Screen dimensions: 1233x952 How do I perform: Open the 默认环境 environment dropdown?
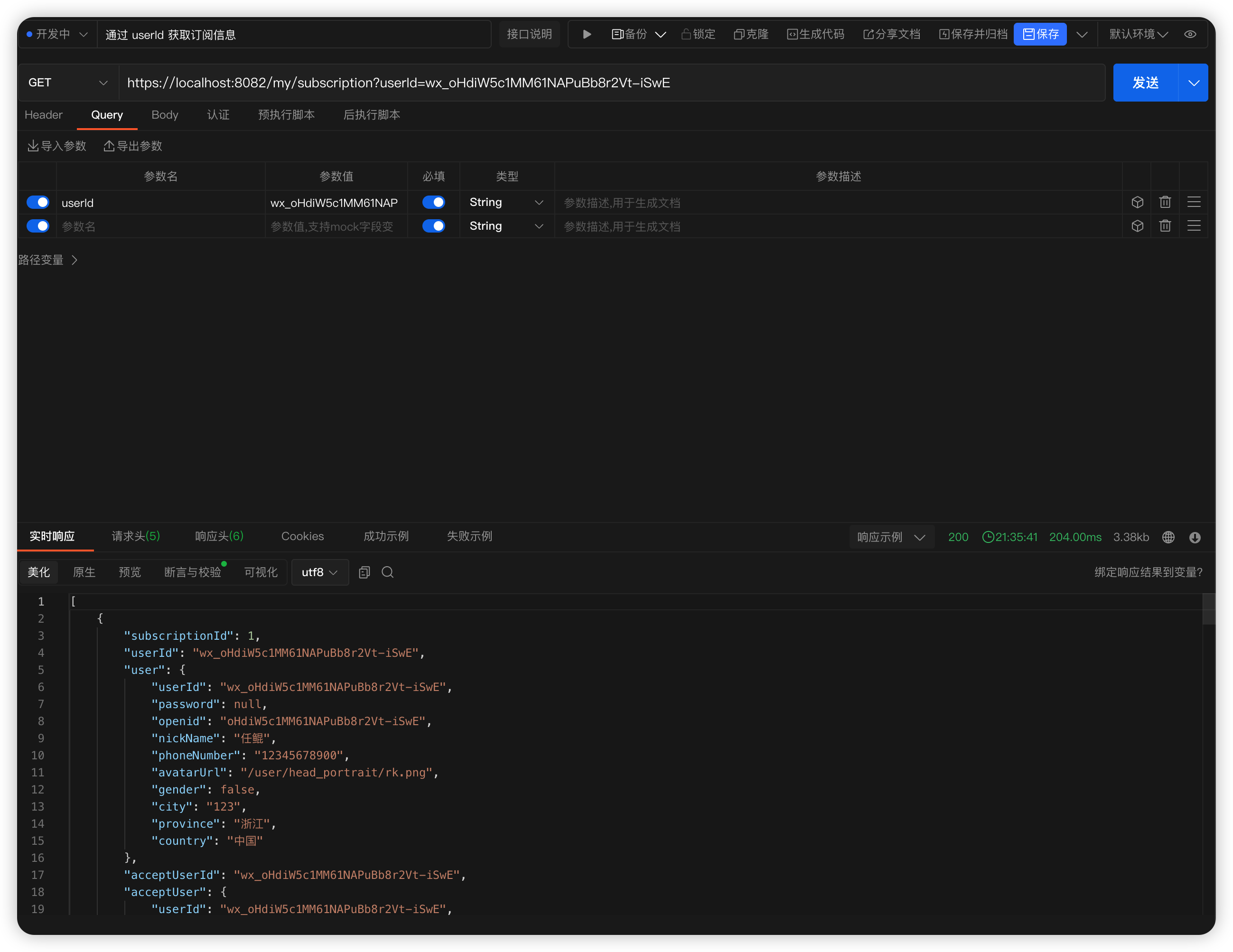click(1138, 35)
